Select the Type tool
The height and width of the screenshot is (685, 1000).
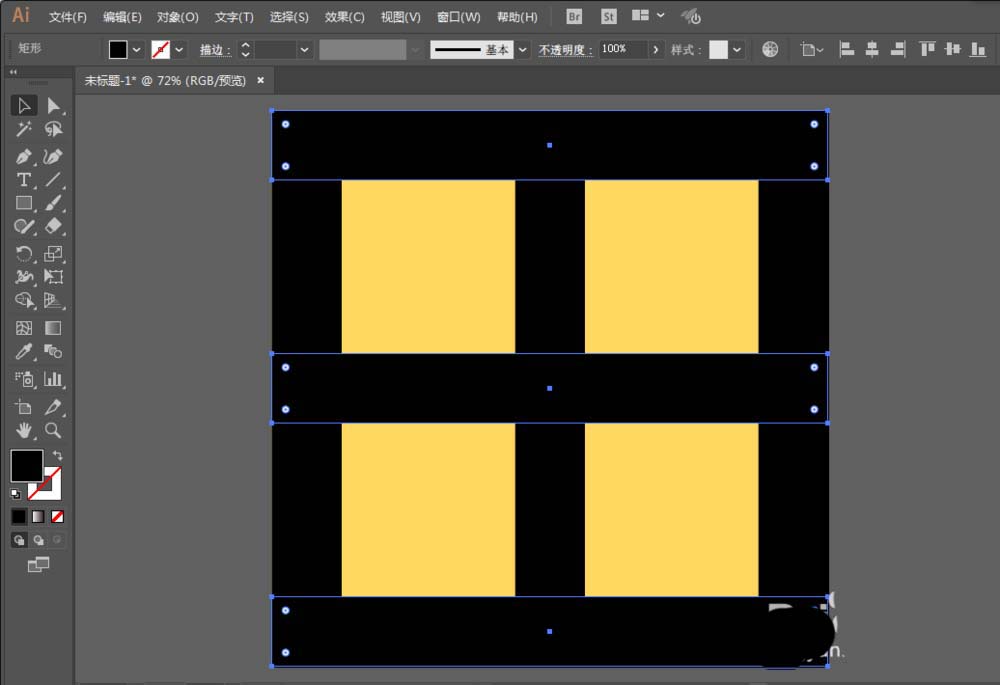(24, 180)
